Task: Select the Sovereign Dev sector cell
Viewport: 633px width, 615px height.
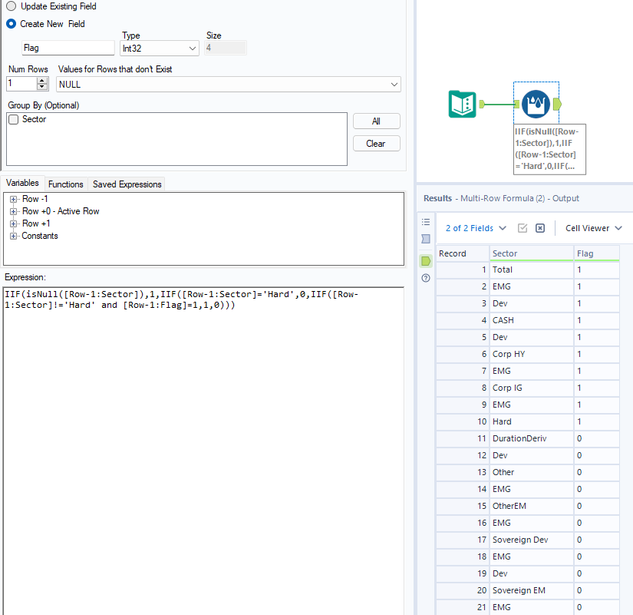Action: [531, 540]
